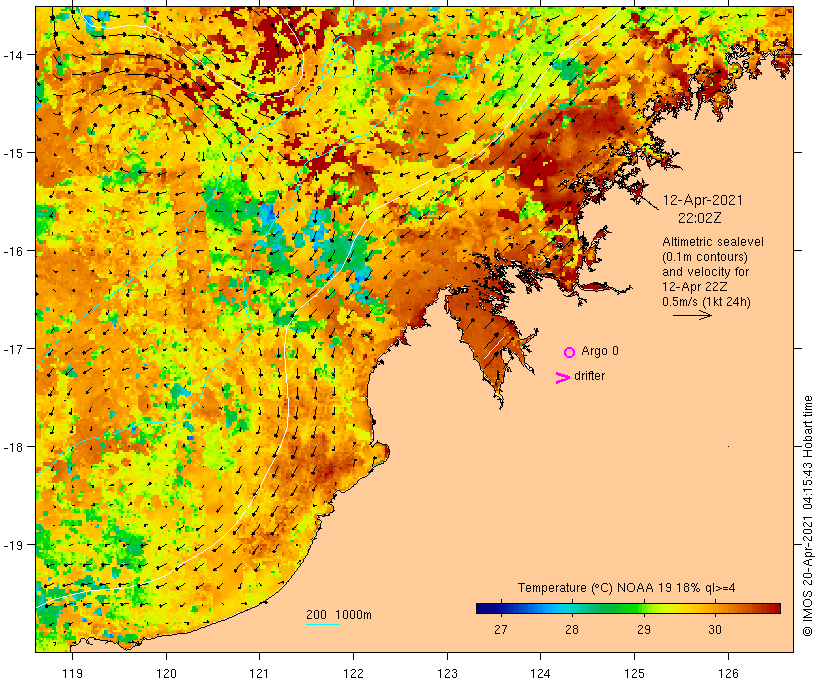The height and width of the screenshot is (680, 820).
Task: Click the 30 color bar tick label
Action: click(715, 629)
